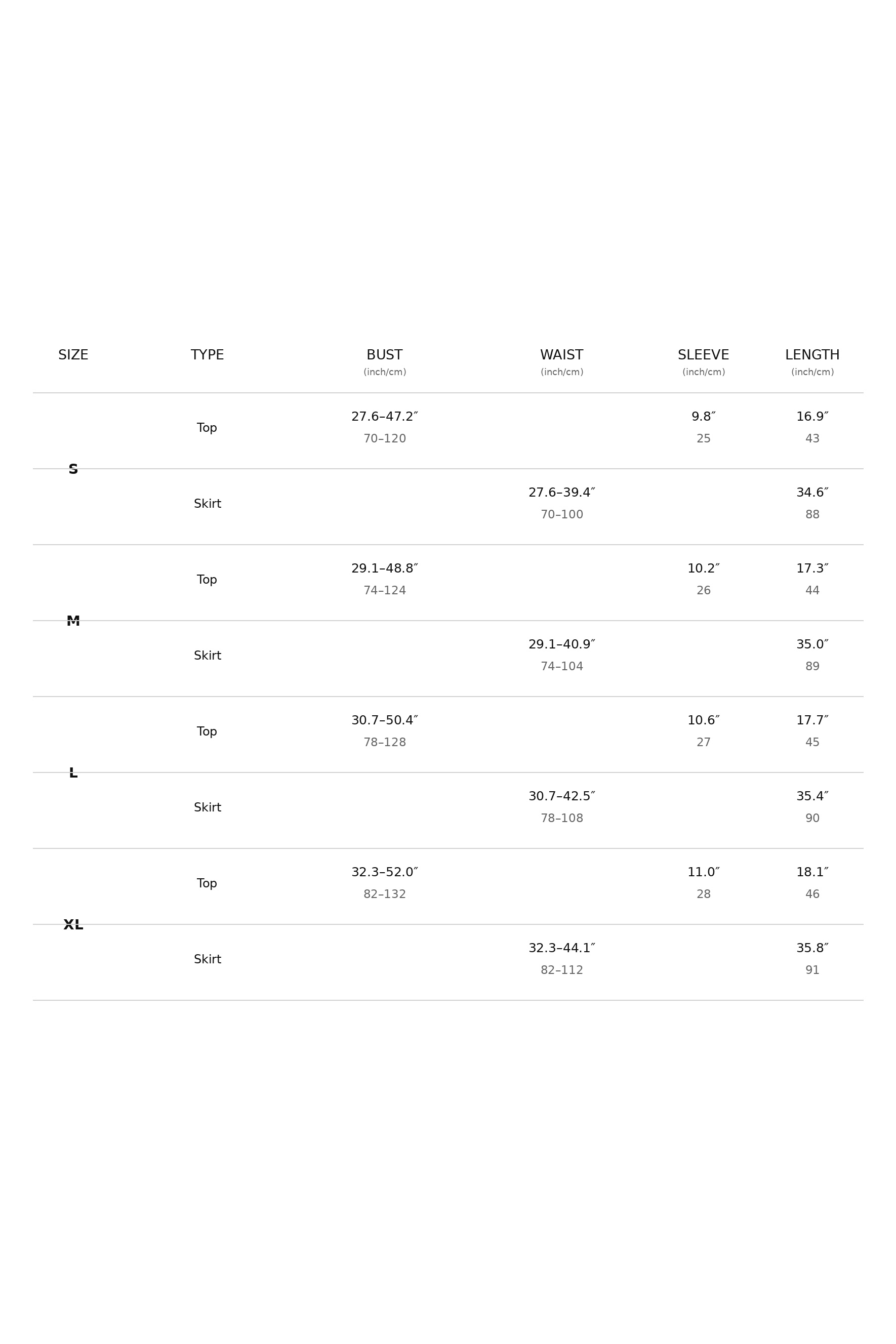Click the sleeve value 11.0″
This screenshot has width=896, height=1344.
(x=704, y=873)
